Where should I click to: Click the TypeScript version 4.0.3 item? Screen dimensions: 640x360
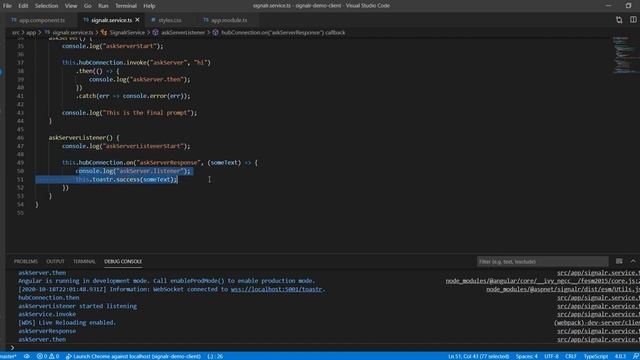(x=620, y=356)
